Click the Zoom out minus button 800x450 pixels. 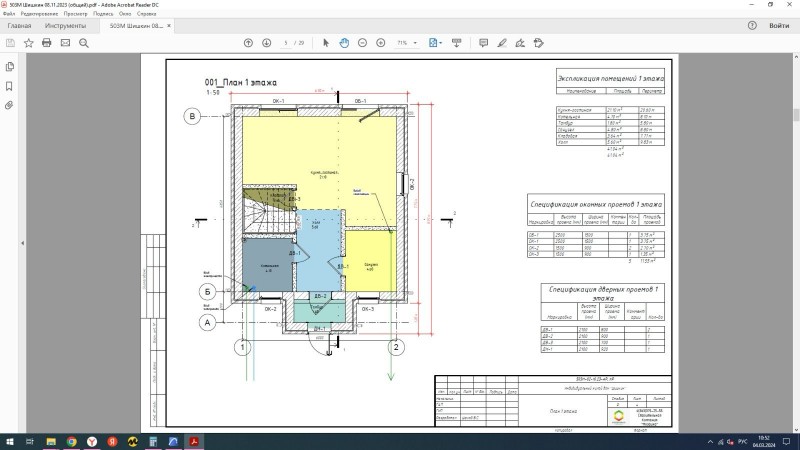(362, 43)
